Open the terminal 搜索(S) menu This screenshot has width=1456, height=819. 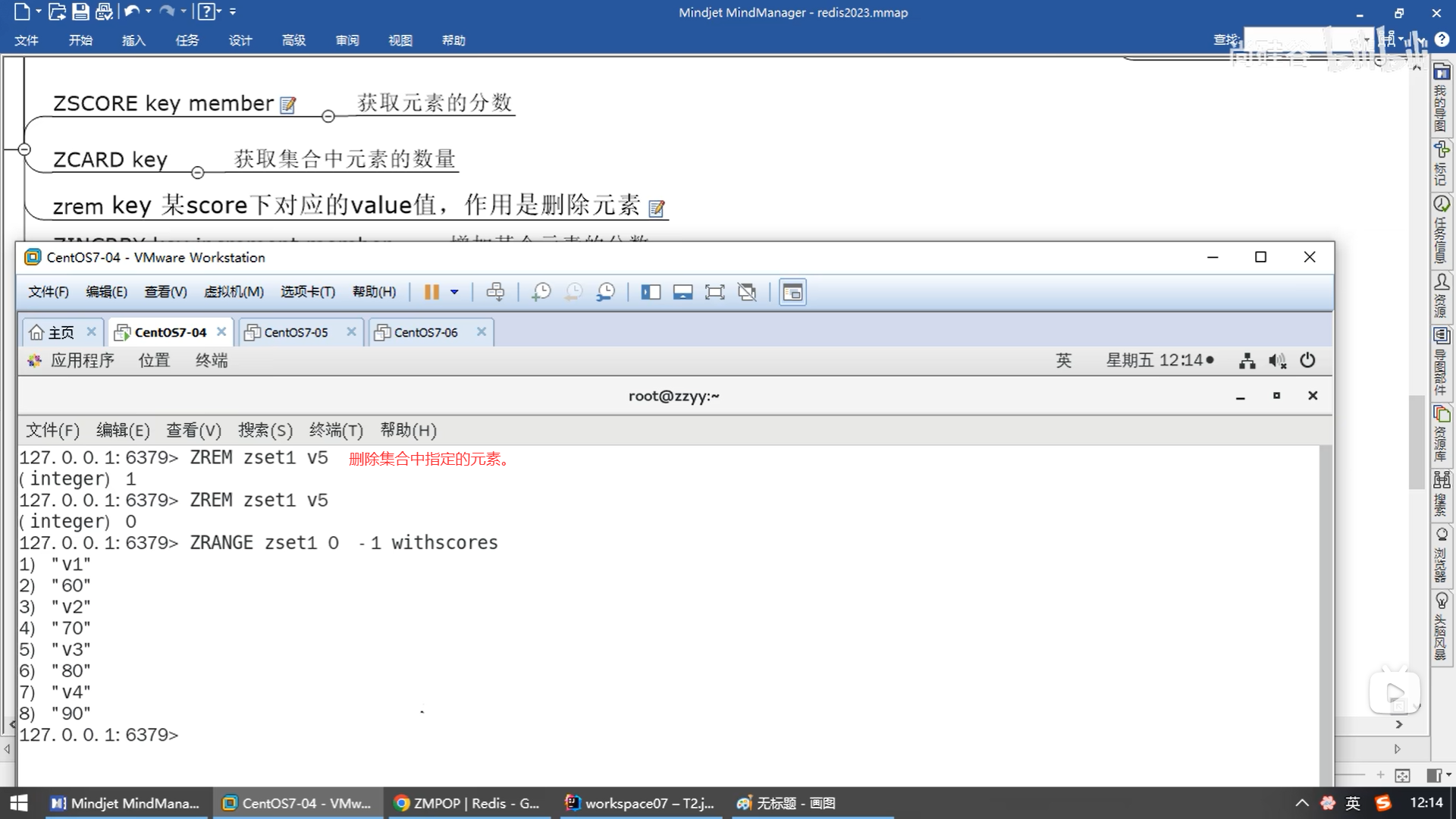click(265, 430)
